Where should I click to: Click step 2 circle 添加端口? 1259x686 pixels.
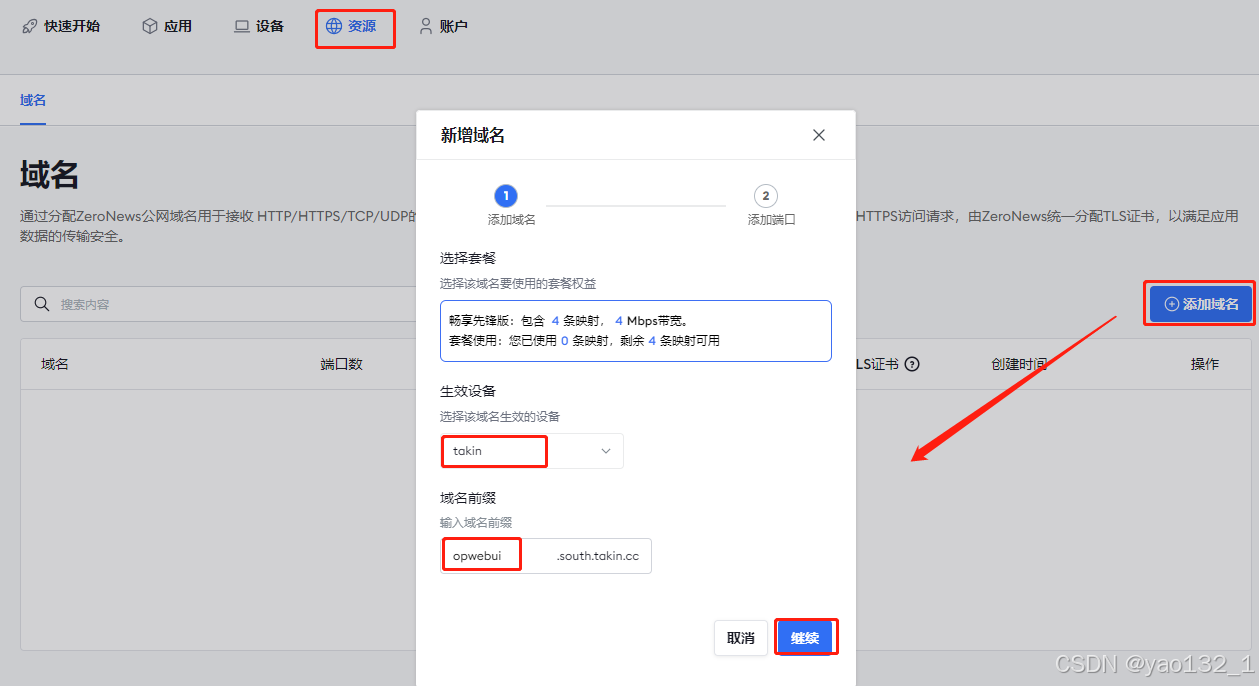point(766,196)
